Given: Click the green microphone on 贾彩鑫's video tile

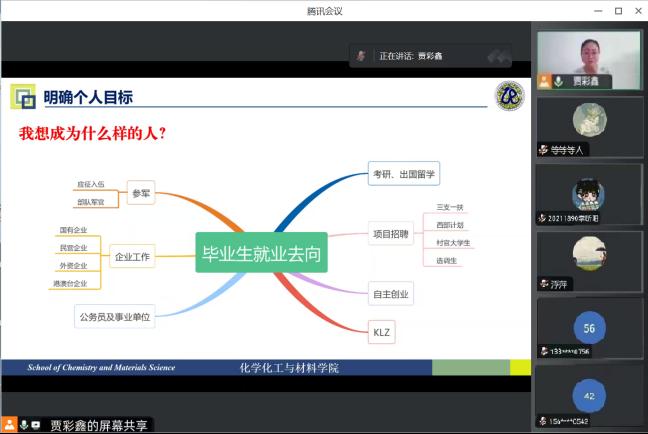Looking at the screenshot, I should pyautogui.click(x=557, y=81).
